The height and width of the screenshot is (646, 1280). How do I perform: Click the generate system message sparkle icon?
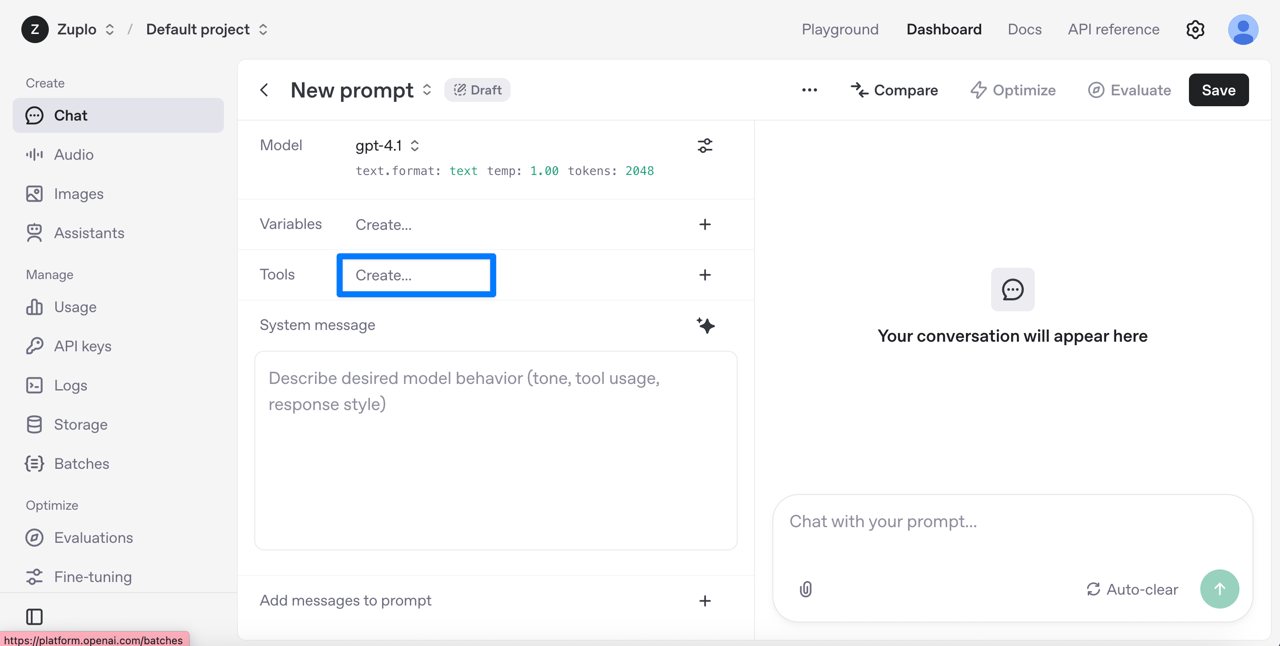[705, 325]
